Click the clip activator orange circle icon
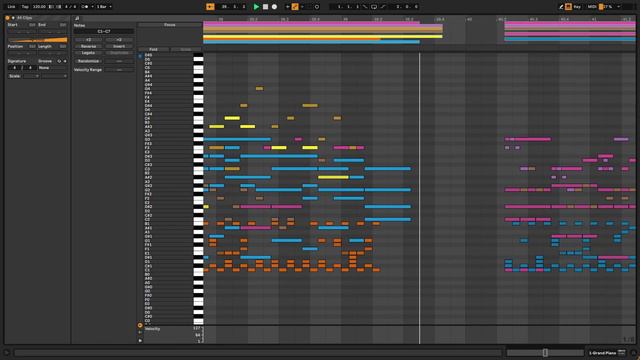This screenshot has width=640, height=360. [7, 18]
